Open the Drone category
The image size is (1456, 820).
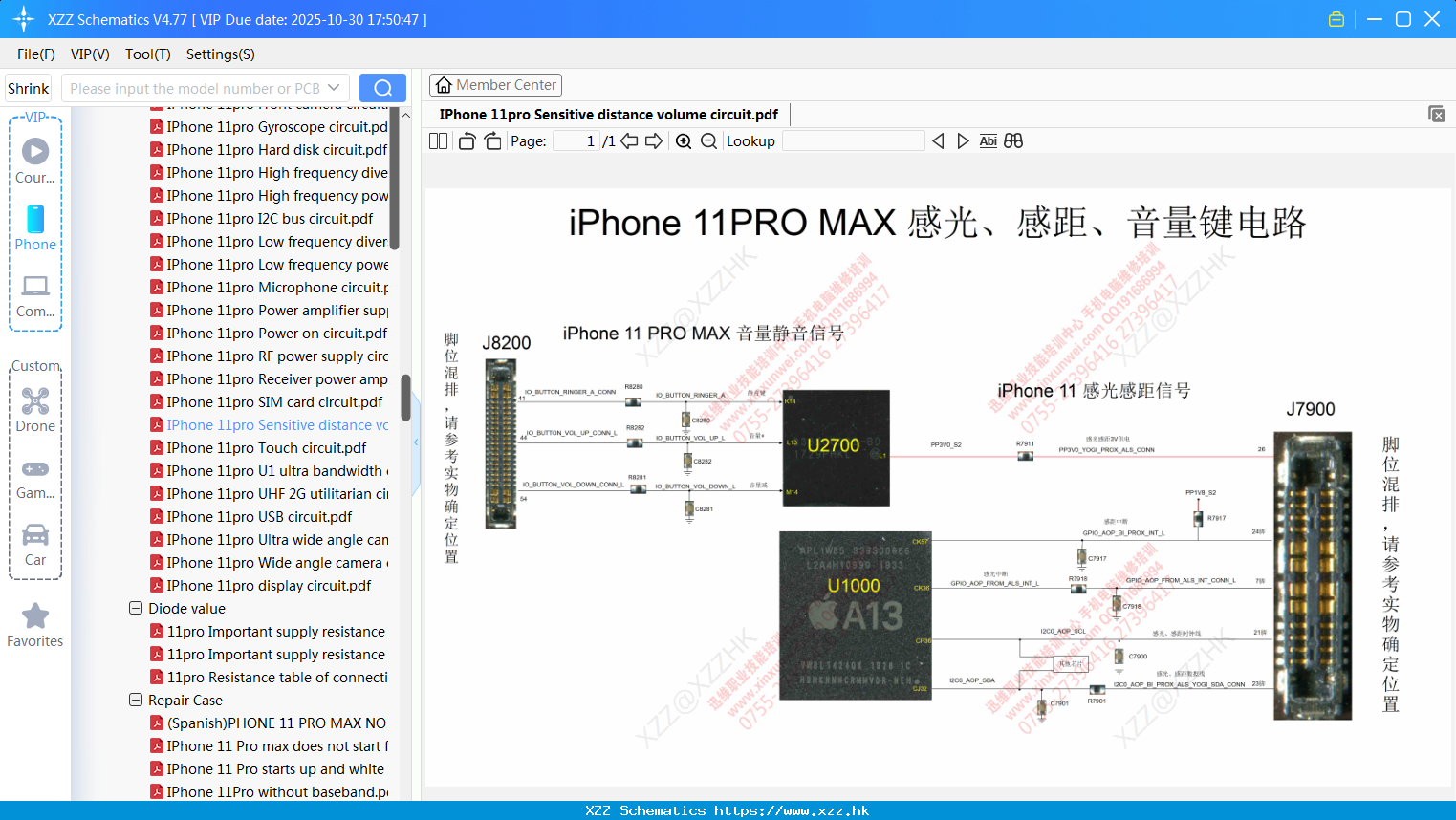(35, 410)
